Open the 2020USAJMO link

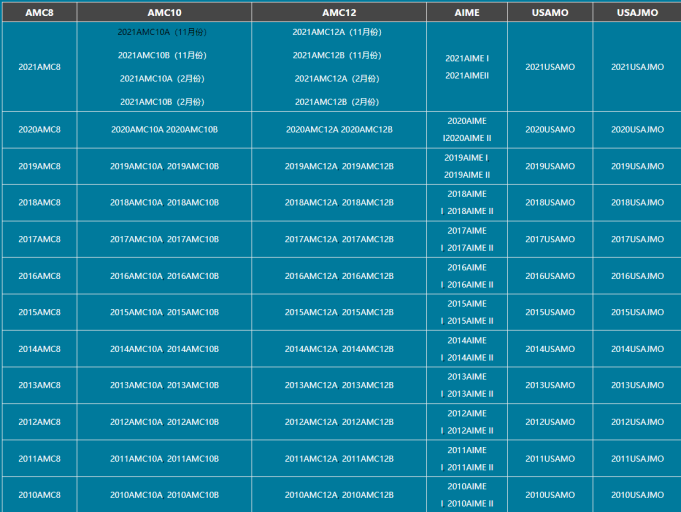pyautogui.click(x=637, y=129)
